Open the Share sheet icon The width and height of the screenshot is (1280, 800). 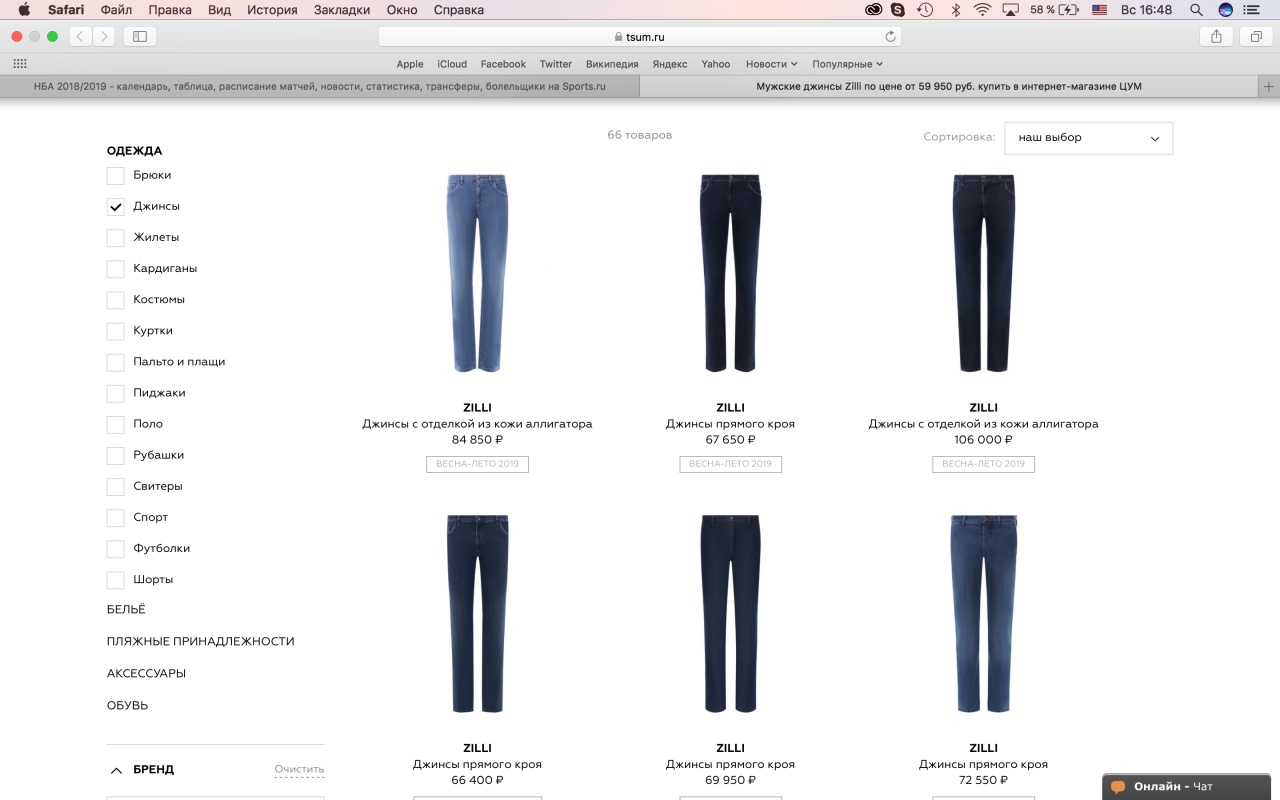coord(1216,37)
